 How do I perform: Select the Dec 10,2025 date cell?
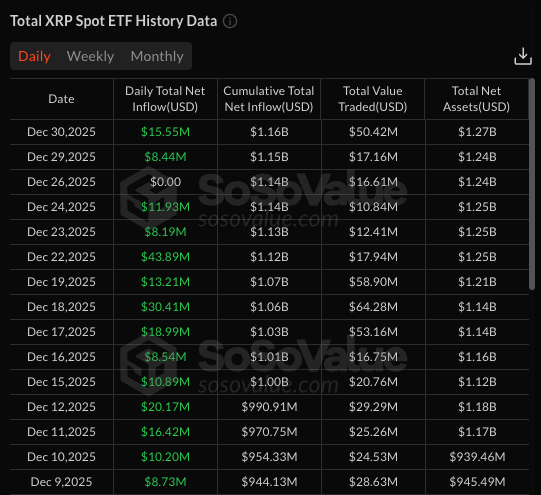point(61,457)
